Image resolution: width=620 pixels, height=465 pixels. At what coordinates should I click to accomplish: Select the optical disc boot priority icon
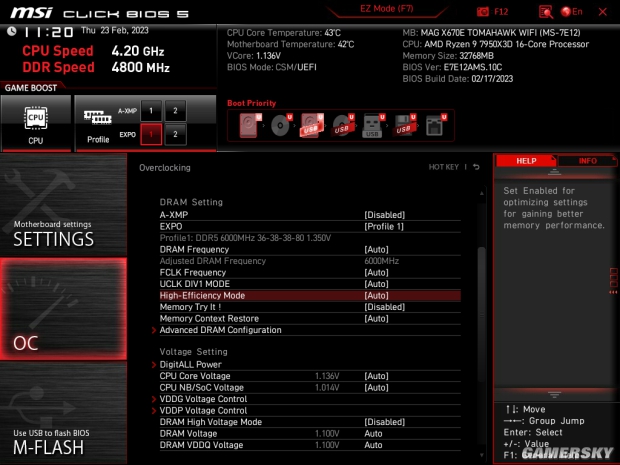(281, 125)
